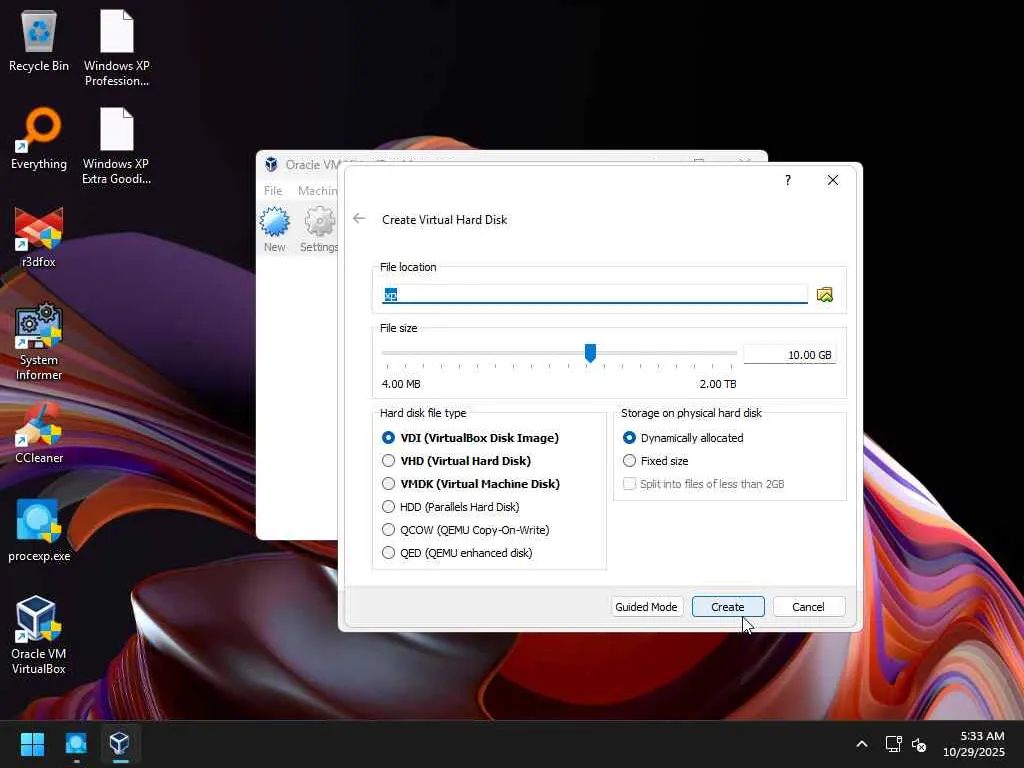Open the file location browse folder icon
Image resolution: width=1024 pixels, height=768 pixels.
tap(824, 295)
